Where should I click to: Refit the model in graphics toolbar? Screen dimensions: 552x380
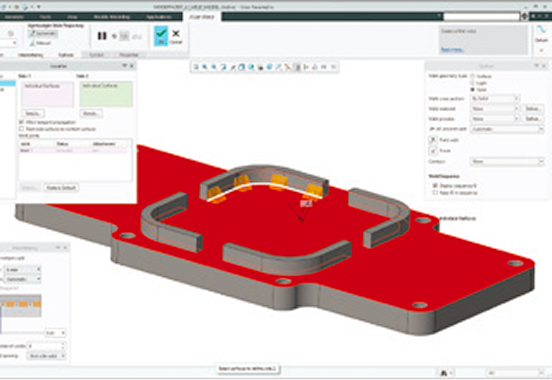point(196,67)
